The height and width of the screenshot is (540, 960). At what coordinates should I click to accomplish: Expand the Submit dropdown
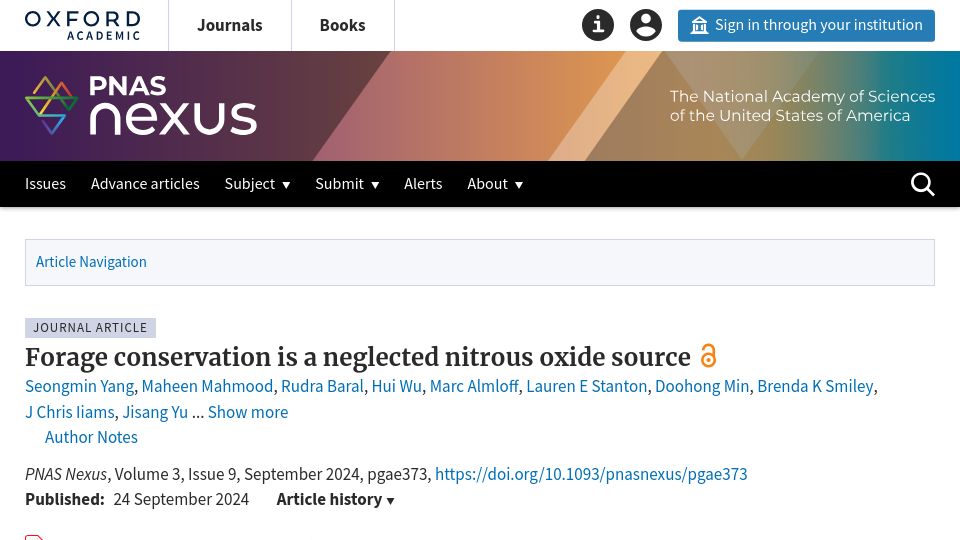[347, 184]
